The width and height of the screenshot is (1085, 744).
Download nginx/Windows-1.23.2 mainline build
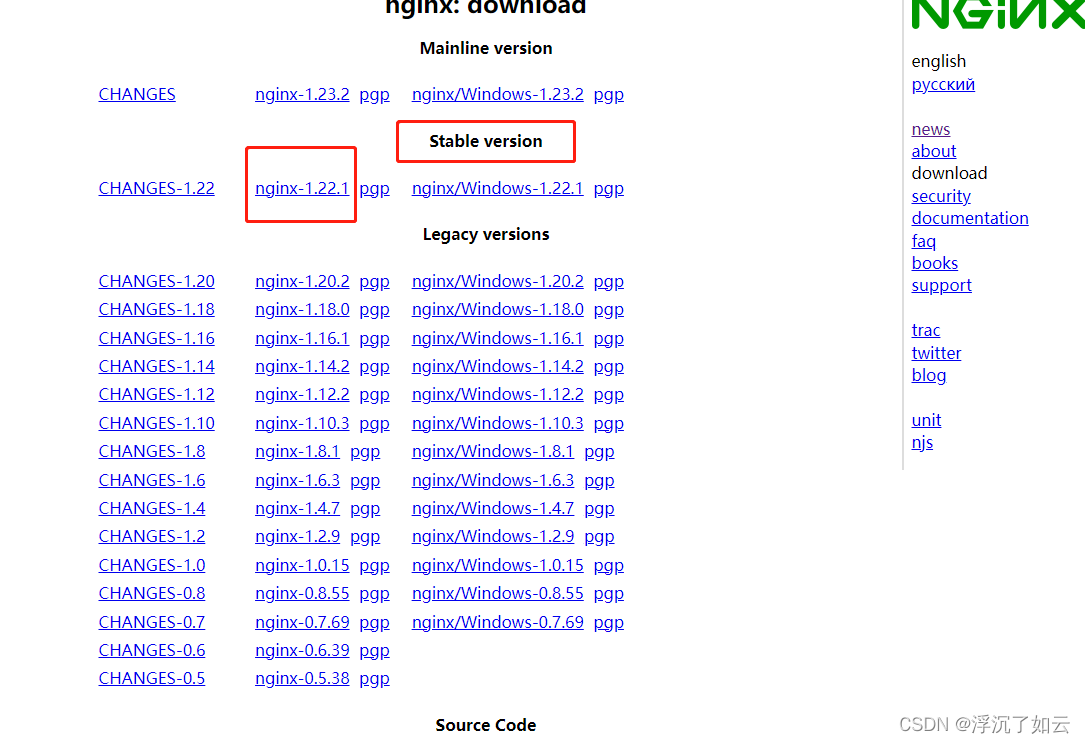498,94
